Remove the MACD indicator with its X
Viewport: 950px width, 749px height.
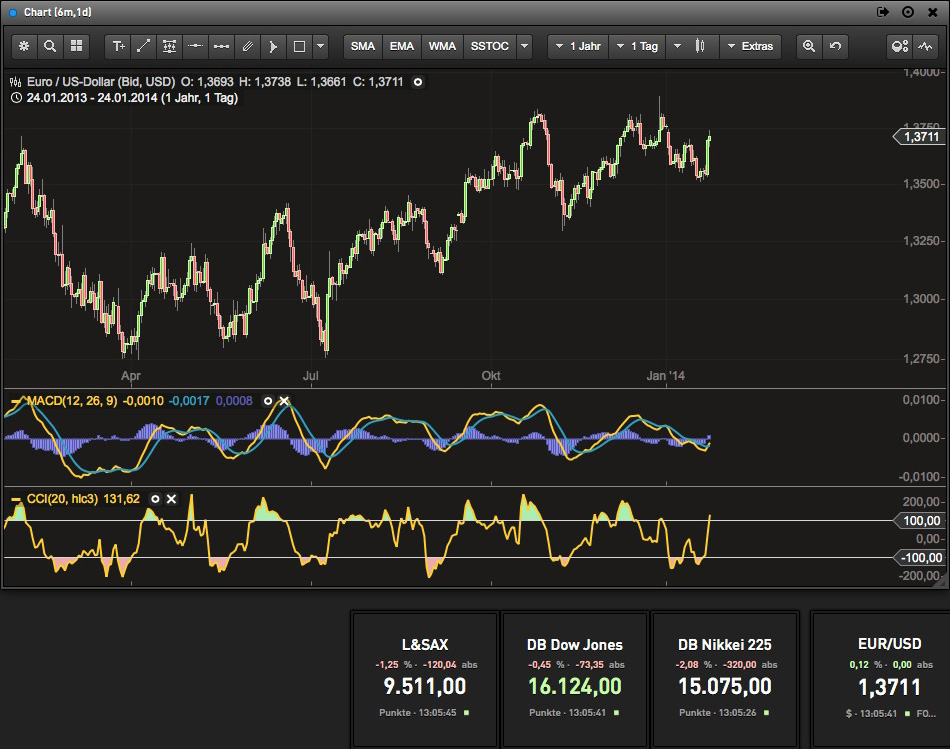click(284, 401)
